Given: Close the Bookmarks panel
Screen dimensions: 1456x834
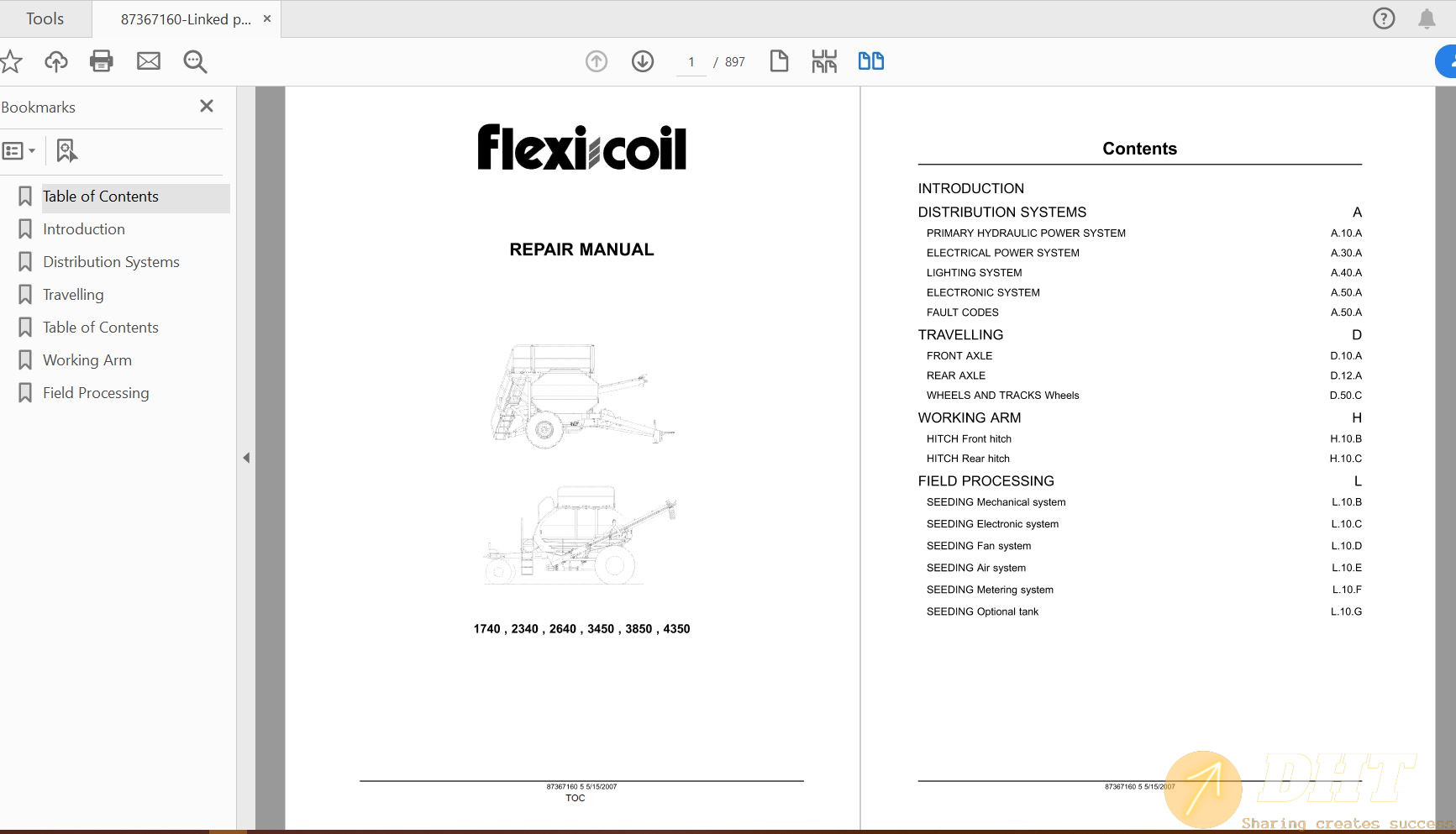Looking at the screenshot, I should tap(206, 106).
